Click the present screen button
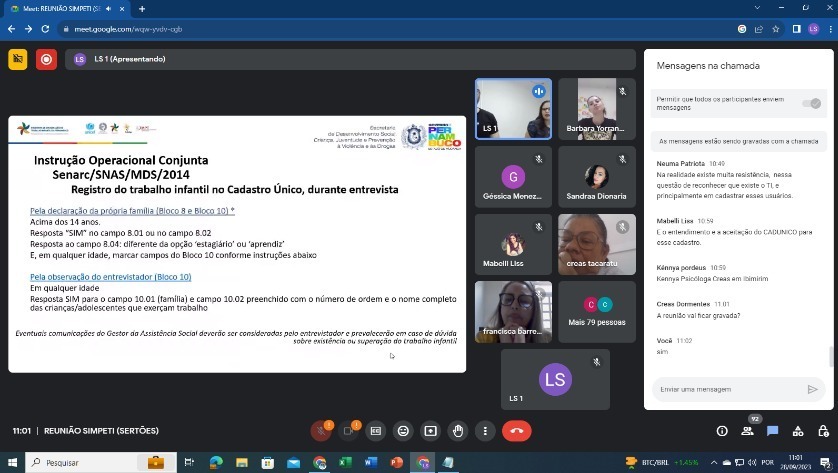Viewport: 838px width, 473px height. (431, 431)
